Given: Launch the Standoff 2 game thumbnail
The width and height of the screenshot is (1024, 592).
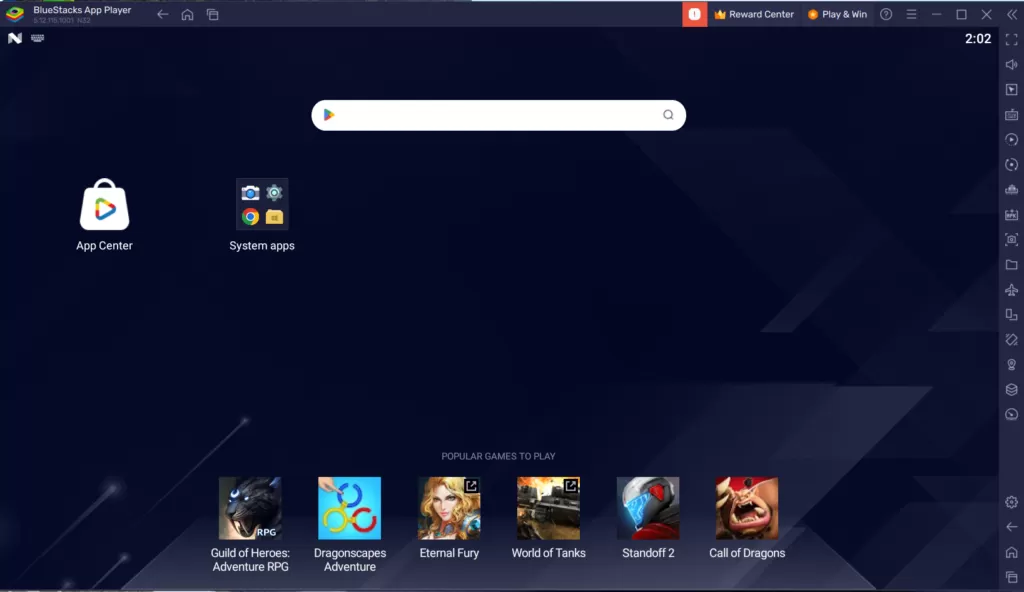Looking at the screenshot, I should coord(648,508).
